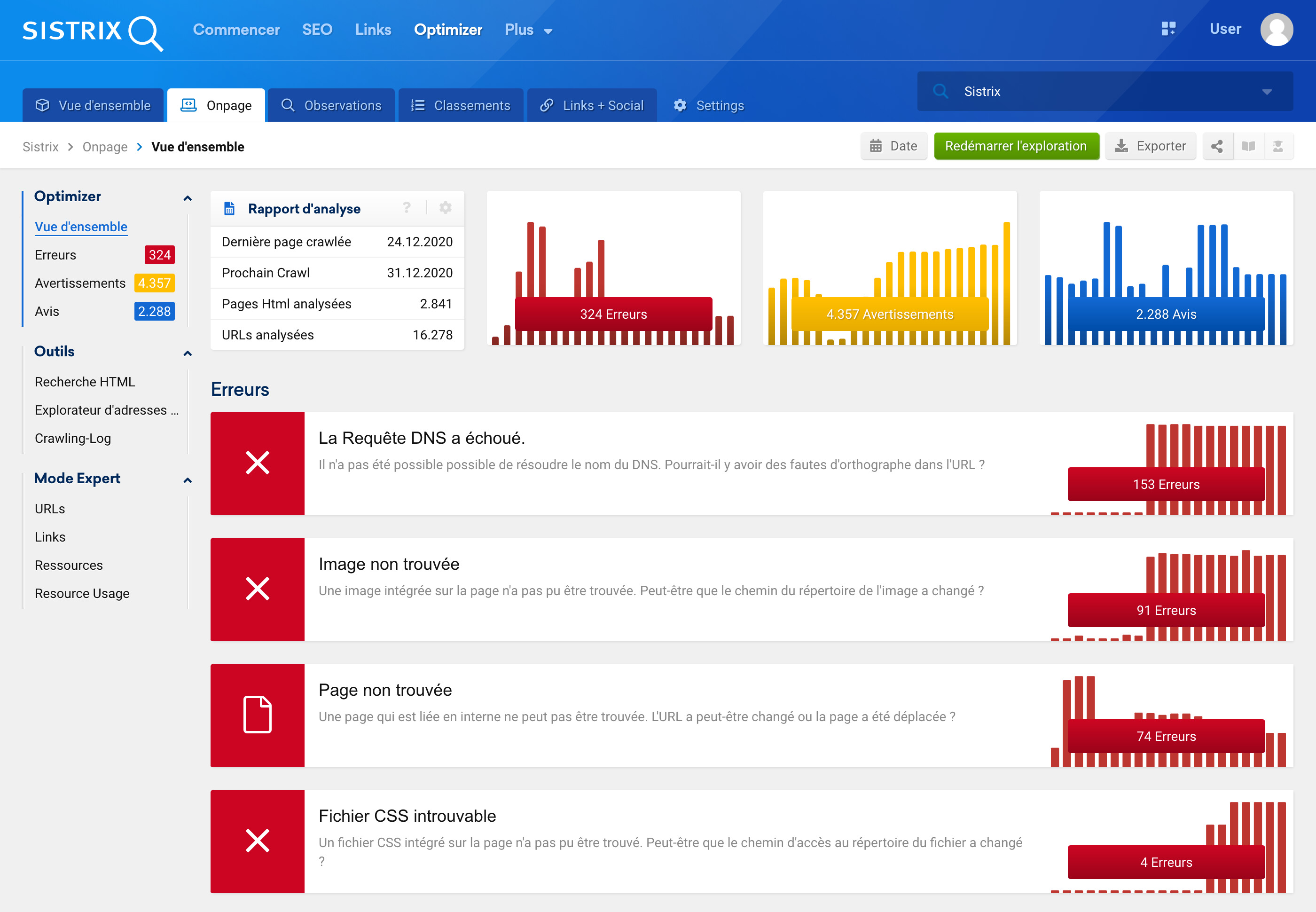The image size is (1316, 912).
Task: Collapse the Outils sidebar section
Action: [x=187, y=351]
